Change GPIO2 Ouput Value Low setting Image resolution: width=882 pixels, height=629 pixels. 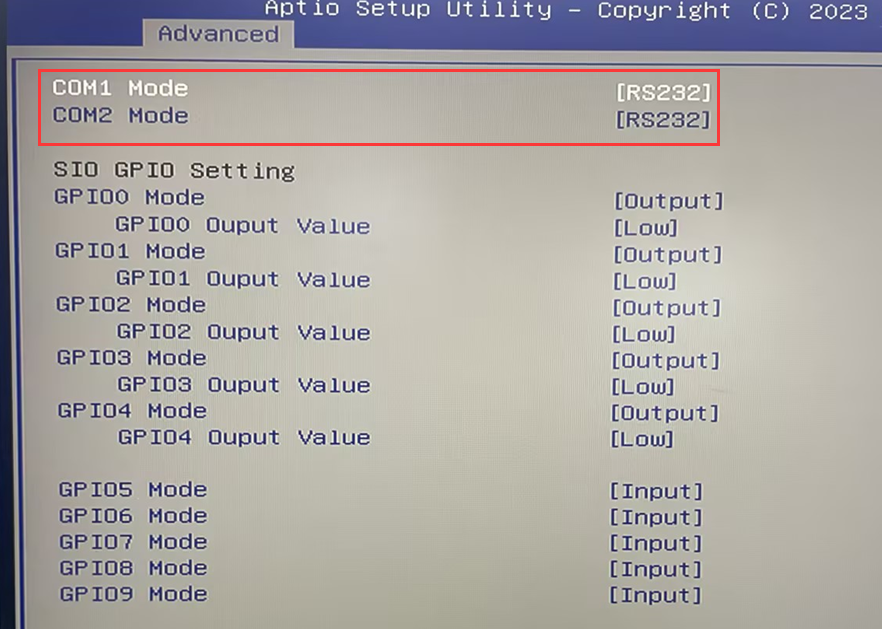pos(644,335)
